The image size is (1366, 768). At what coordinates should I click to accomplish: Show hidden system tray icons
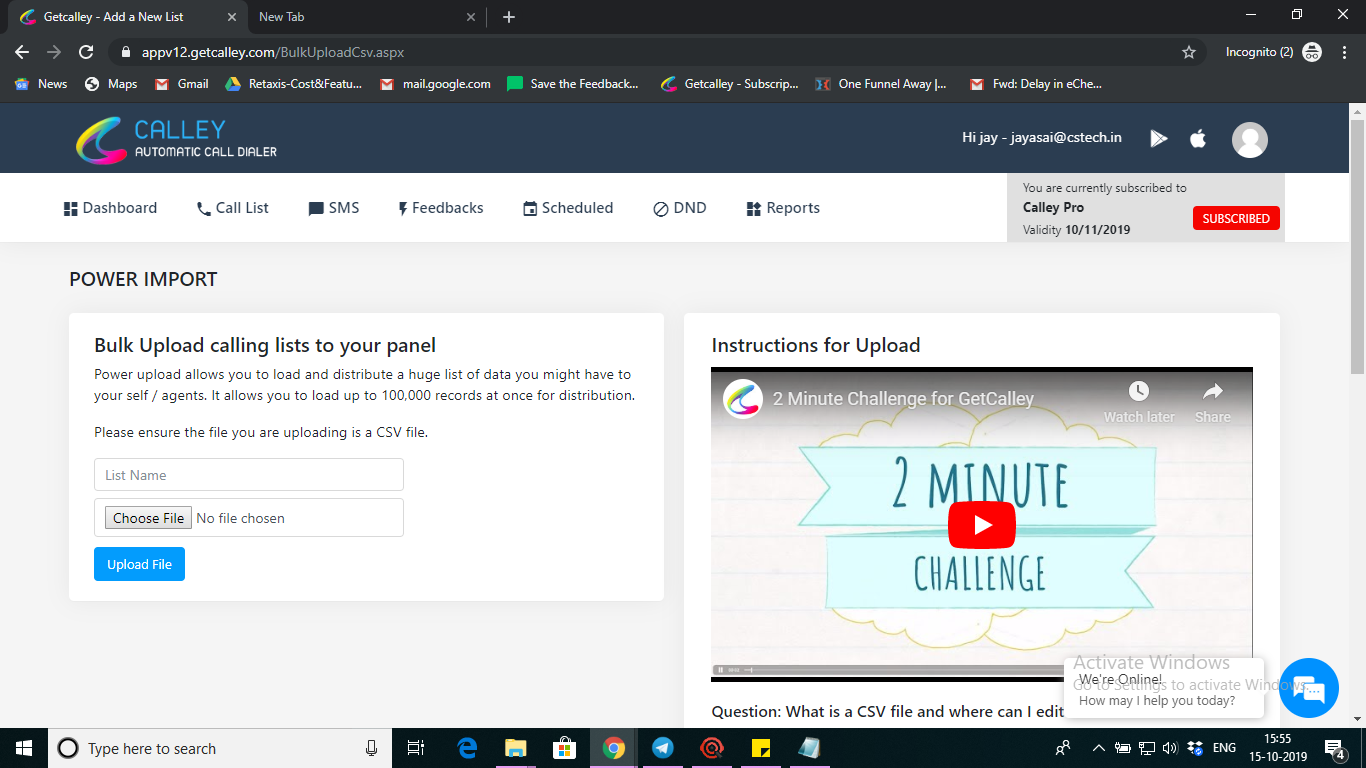pos(1099,748)
